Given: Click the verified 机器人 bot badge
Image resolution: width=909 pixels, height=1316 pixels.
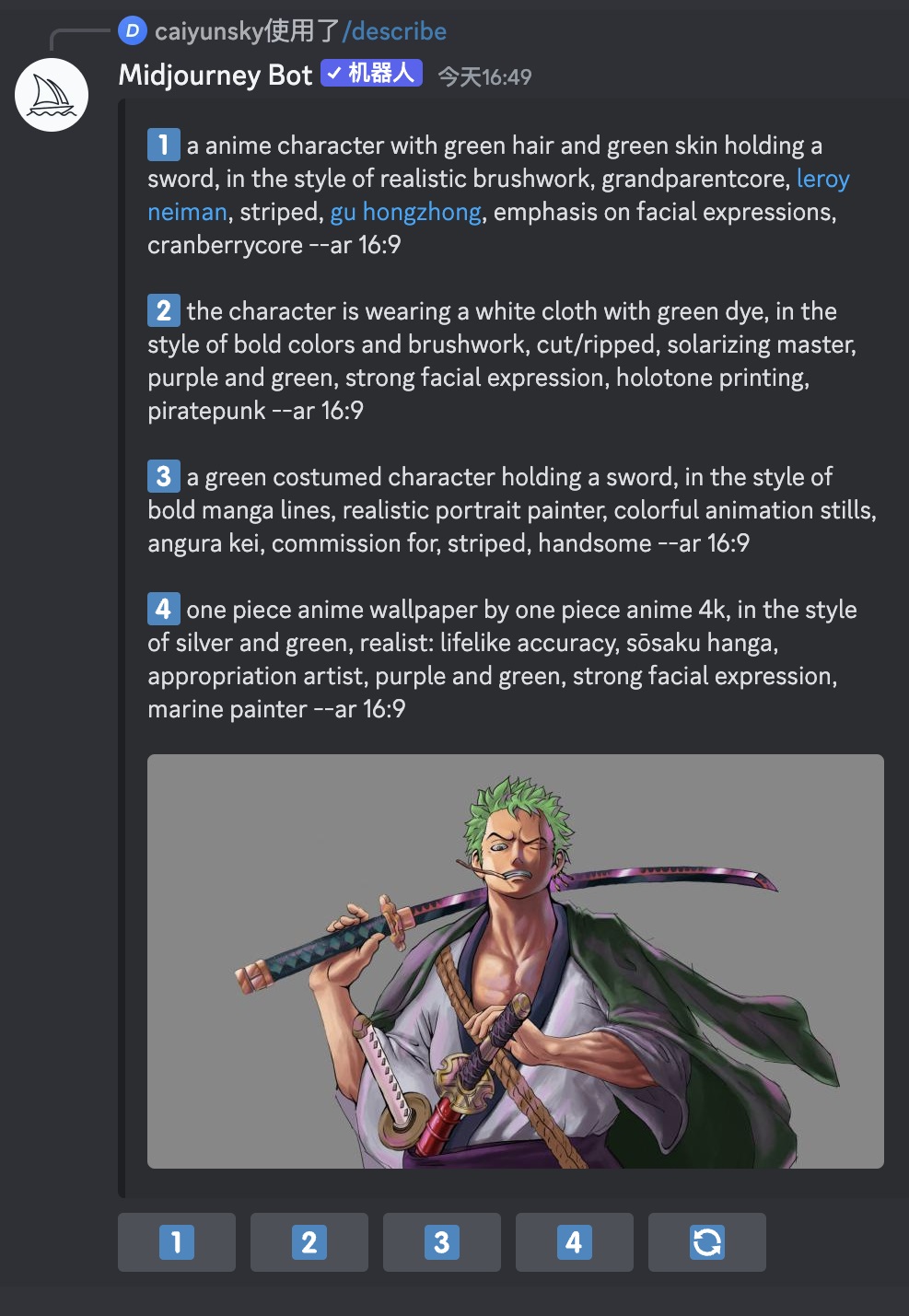Looking at the screenshot, I should pos(372,73).
